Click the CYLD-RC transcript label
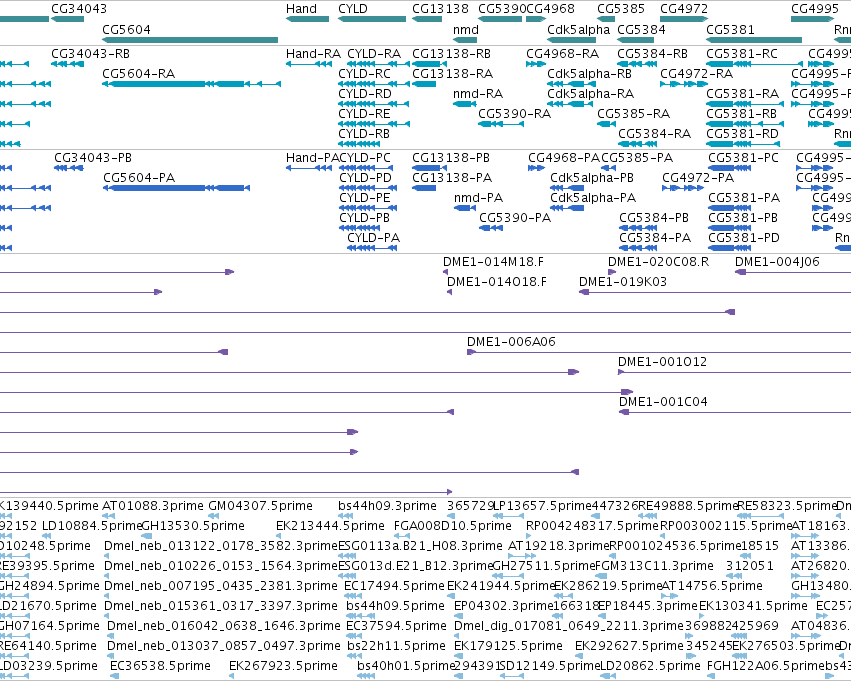Screen dimensions: 851x681 tap(364, 74)
